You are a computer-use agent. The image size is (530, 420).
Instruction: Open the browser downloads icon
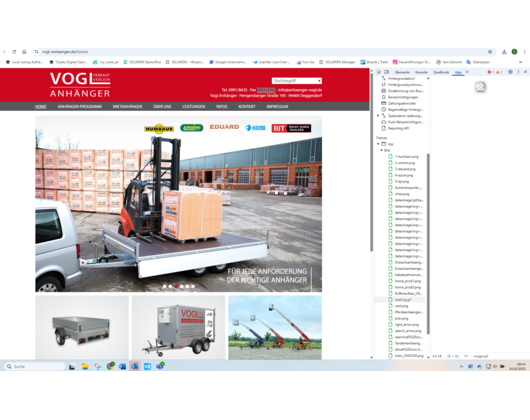coord(504,52)
